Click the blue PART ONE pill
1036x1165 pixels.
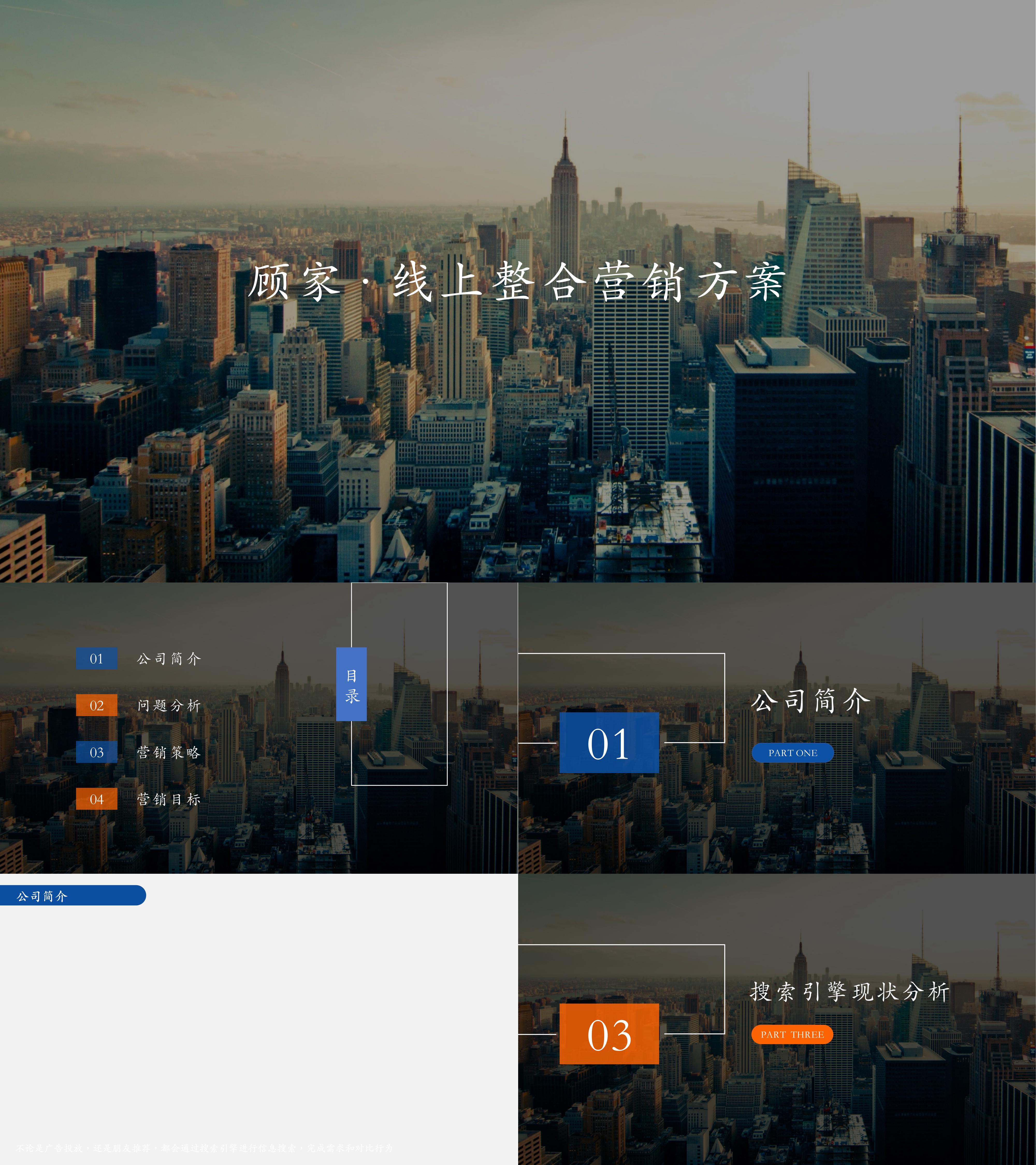(793, 752)
